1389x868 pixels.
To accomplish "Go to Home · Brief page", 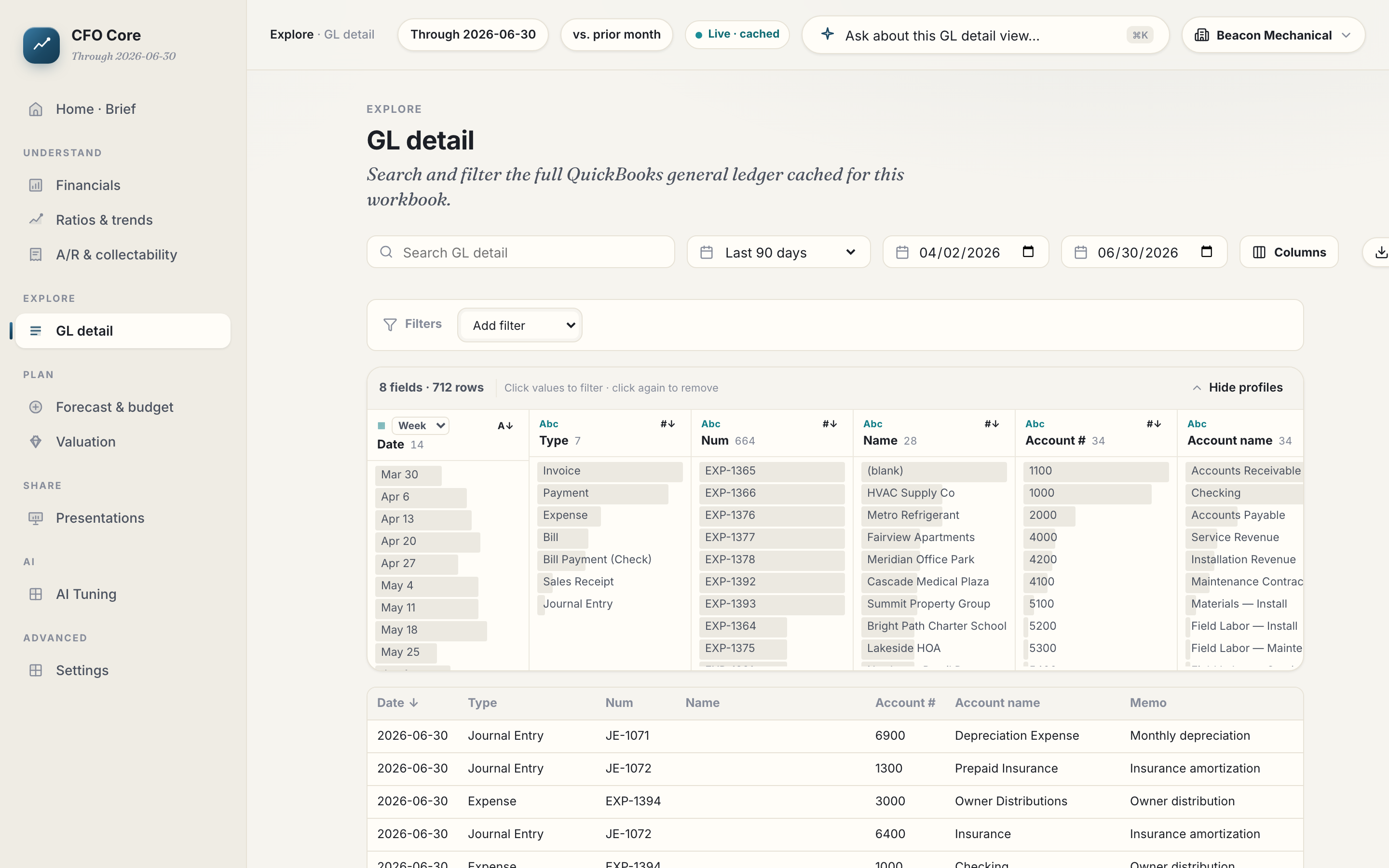I will (123, 109).
